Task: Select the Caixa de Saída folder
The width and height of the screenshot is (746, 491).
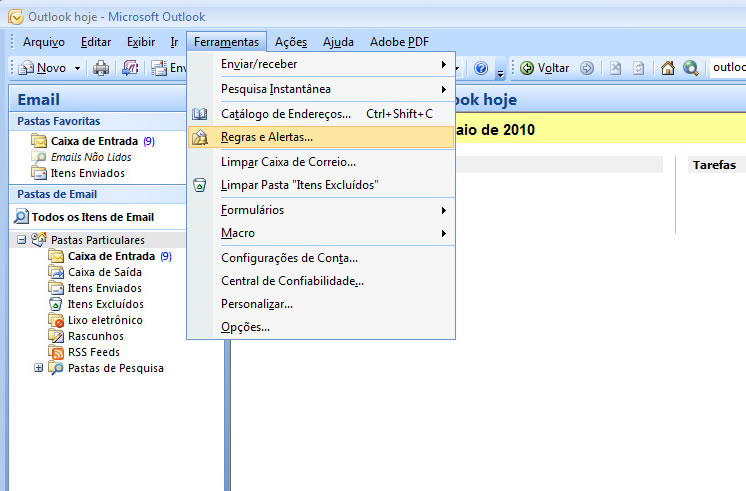Action: 95,272
